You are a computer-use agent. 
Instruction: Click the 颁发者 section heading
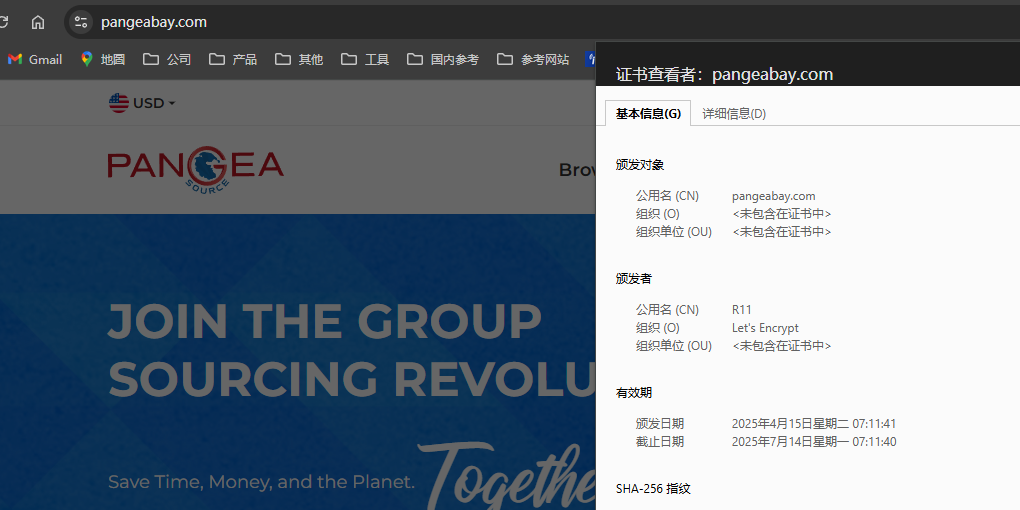coord(634,278)
